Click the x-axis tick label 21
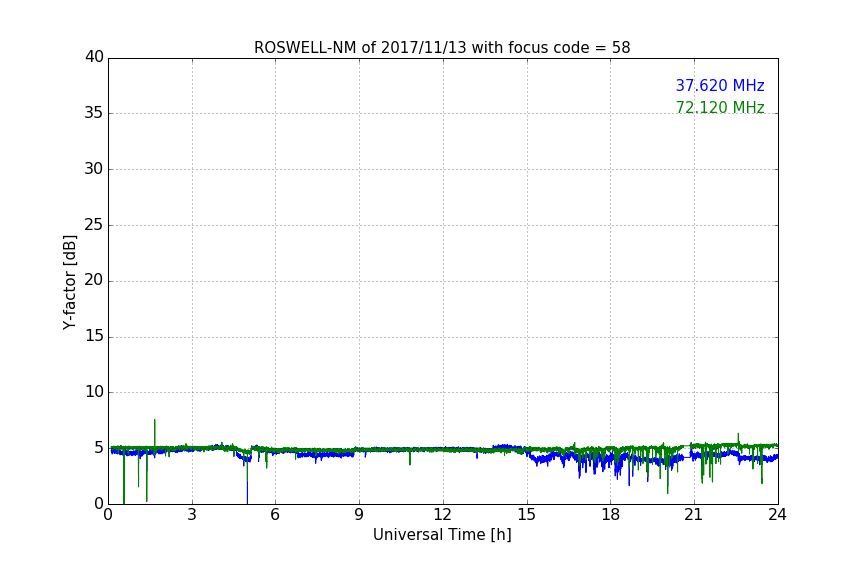The height and width of the screenshot is (576, 864). click(694, 515)
